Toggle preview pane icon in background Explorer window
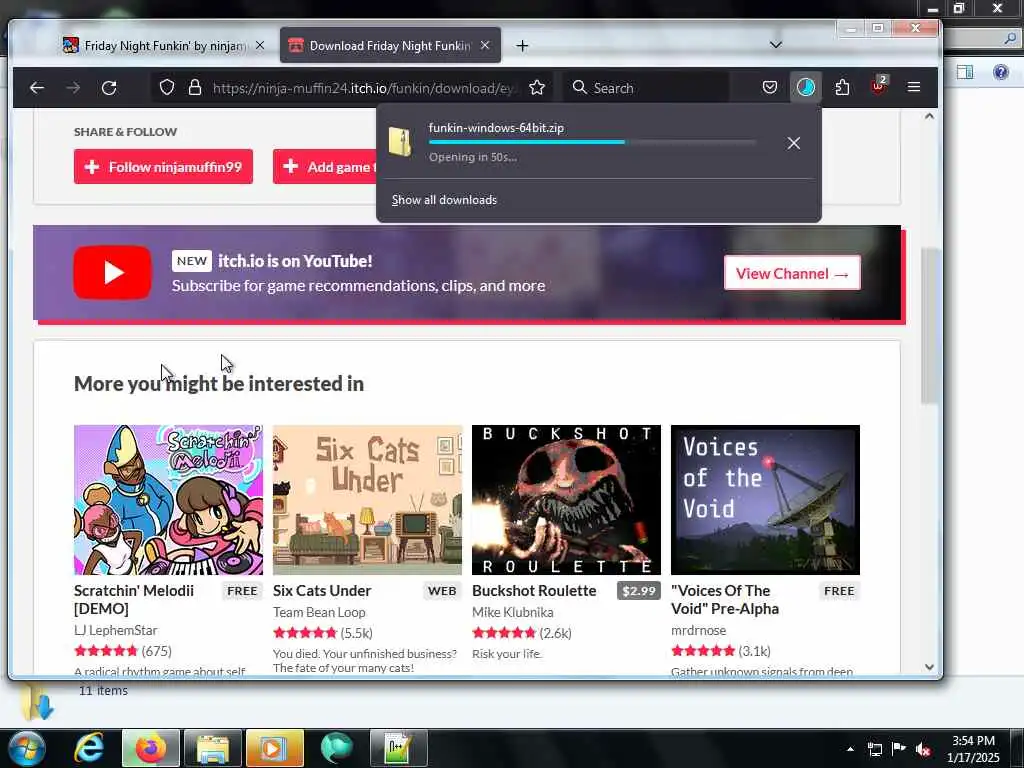 [x=965, y=72]
